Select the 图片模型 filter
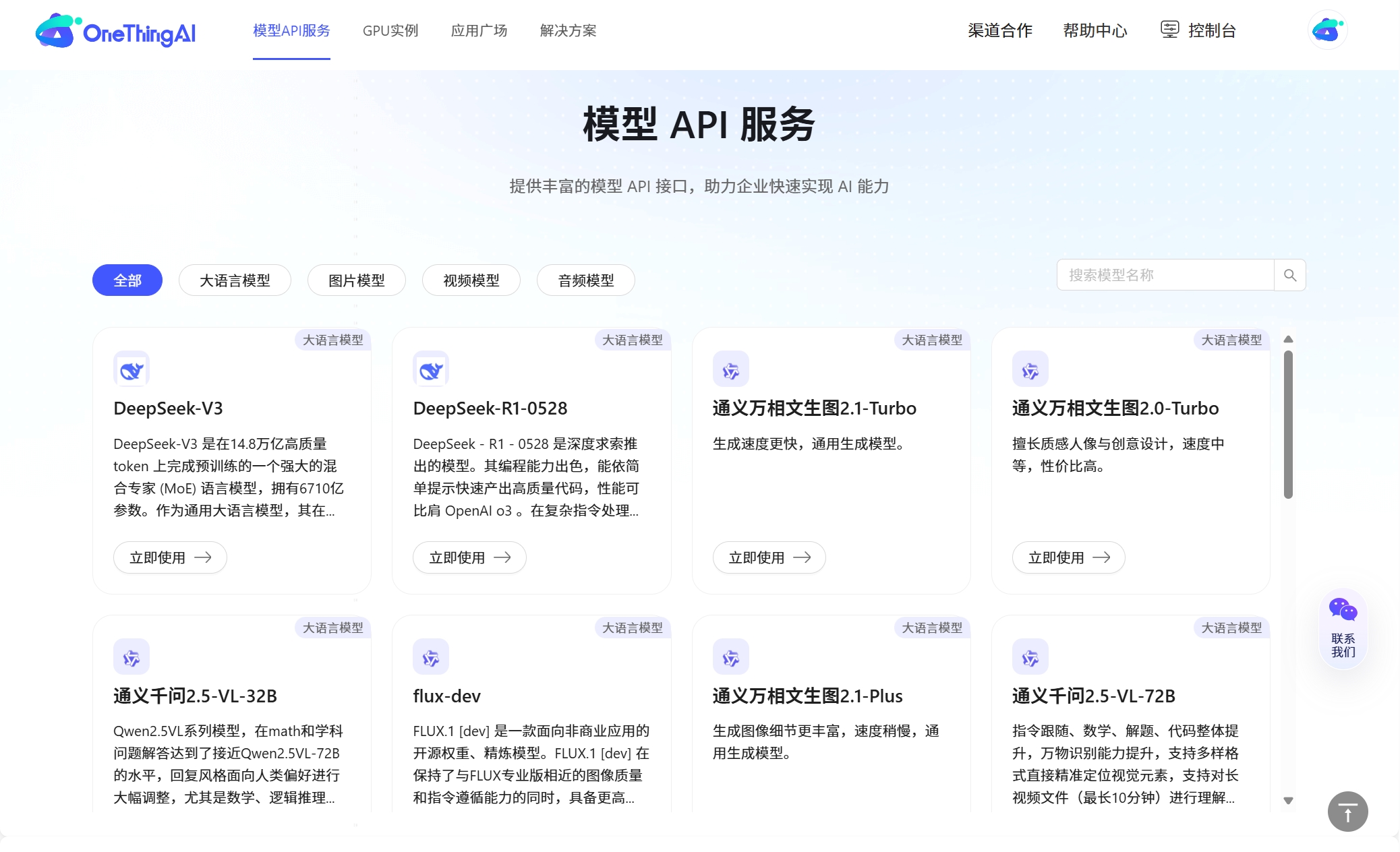 356,280
